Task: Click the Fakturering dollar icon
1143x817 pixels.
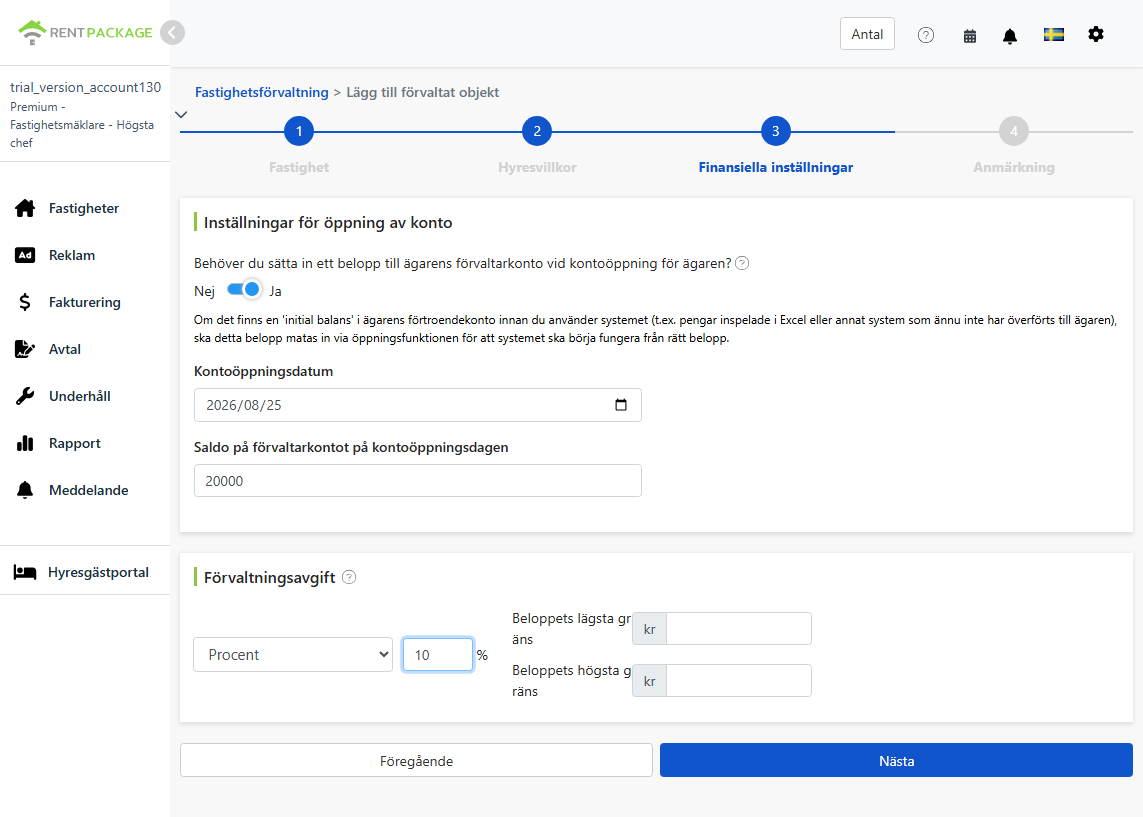Action: 25,302
